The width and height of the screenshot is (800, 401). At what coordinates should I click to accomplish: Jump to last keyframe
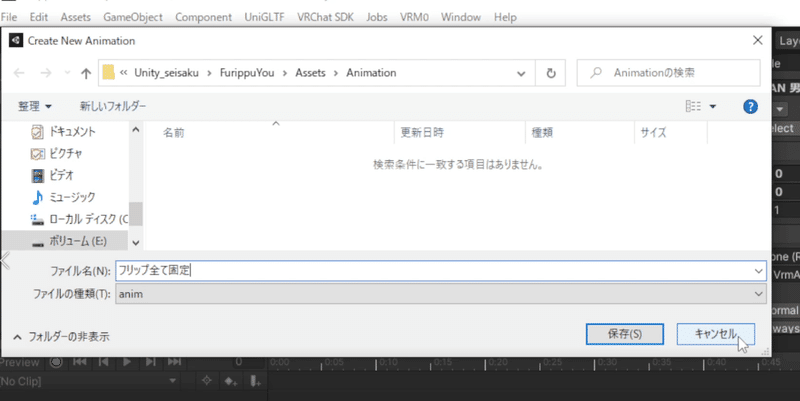(x=174, y=362)
